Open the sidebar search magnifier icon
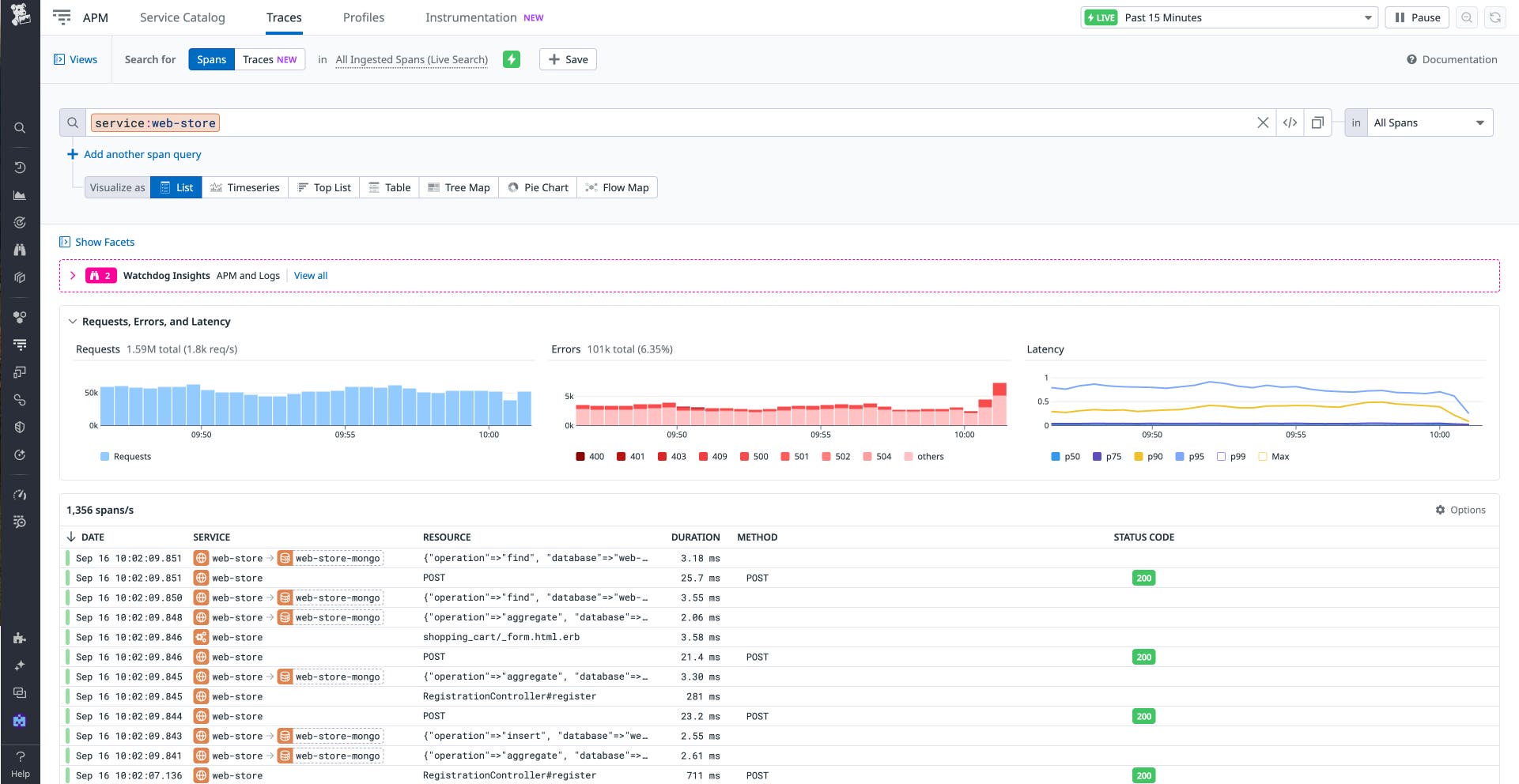The height and width of the screenshot is (784, 1519). click(20, 127)
